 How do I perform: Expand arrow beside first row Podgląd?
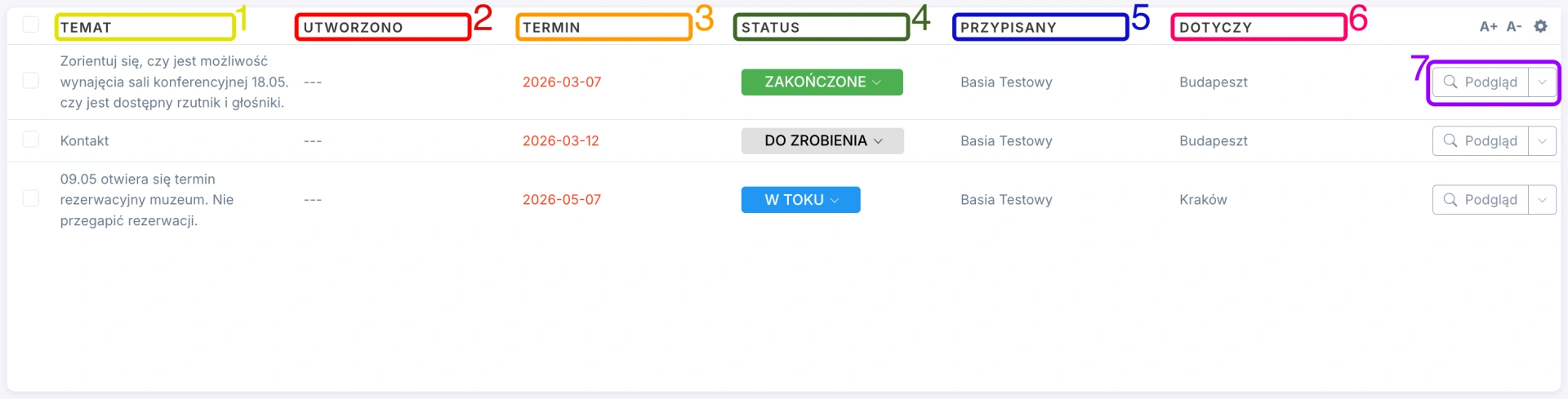pyautogui.click(x=1542, y=82)
